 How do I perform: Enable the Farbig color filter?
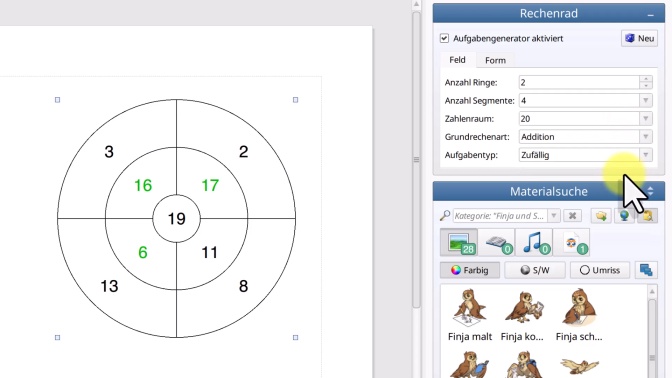point(470,270)
